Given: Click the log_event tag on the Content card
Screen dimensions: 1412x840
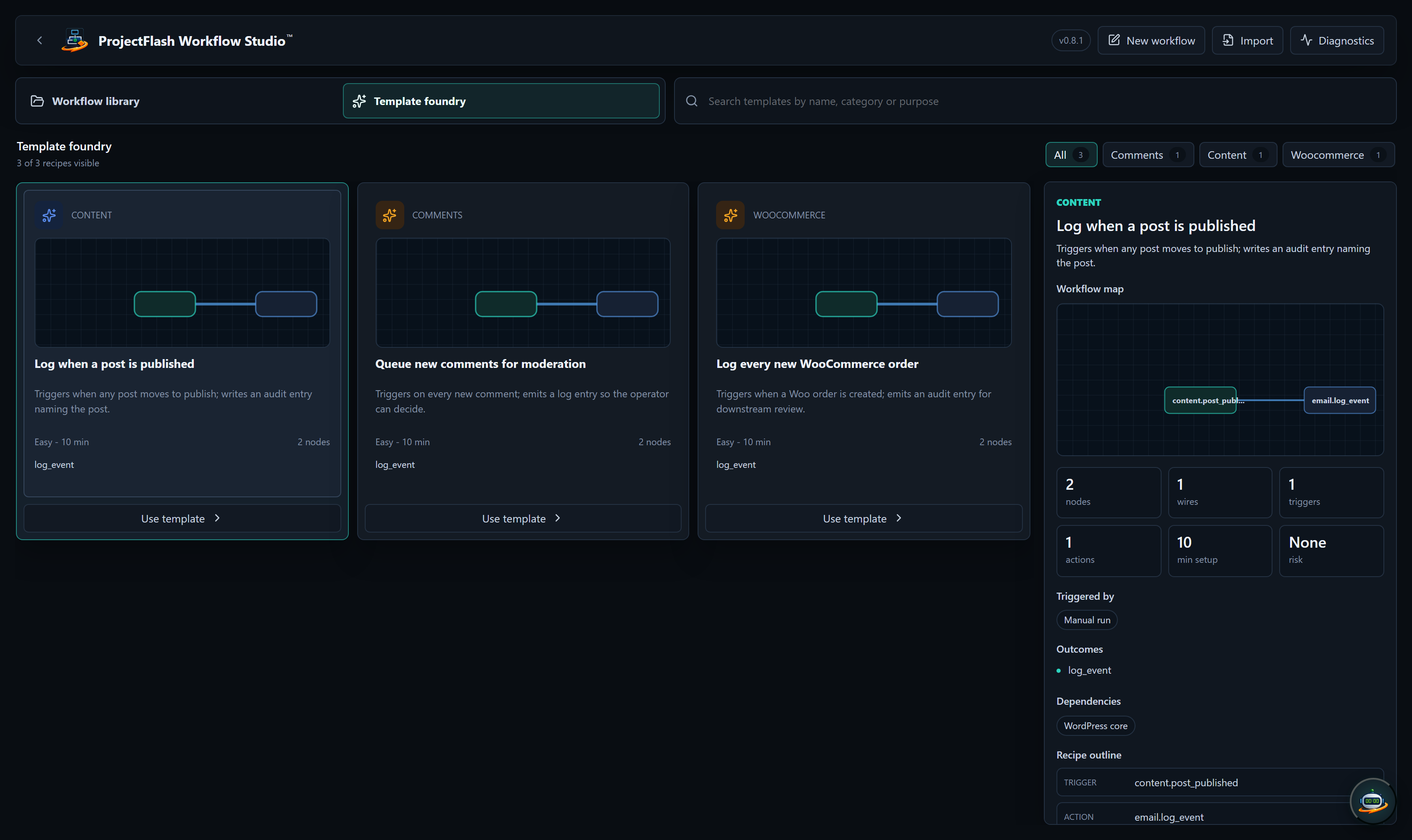Looking at the screenshot, I should click(54, 465).
